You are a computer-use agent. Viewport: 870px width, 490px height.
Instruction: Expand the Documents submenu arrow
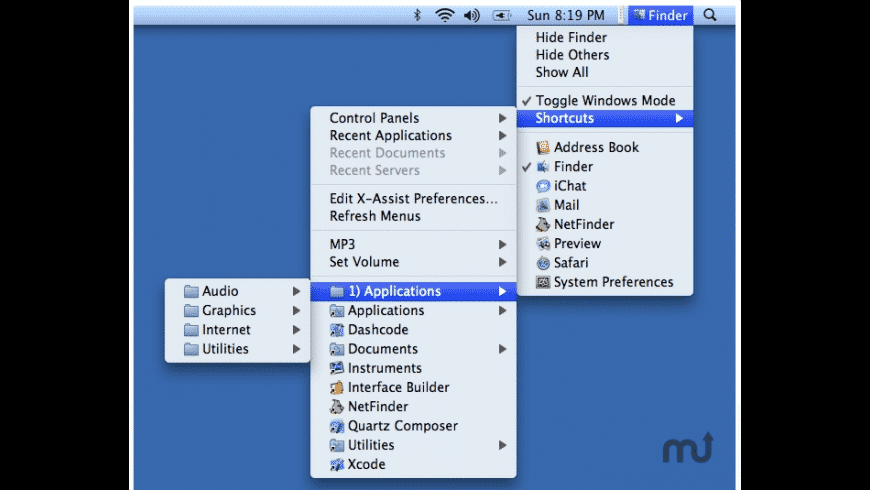click(502, 349)
